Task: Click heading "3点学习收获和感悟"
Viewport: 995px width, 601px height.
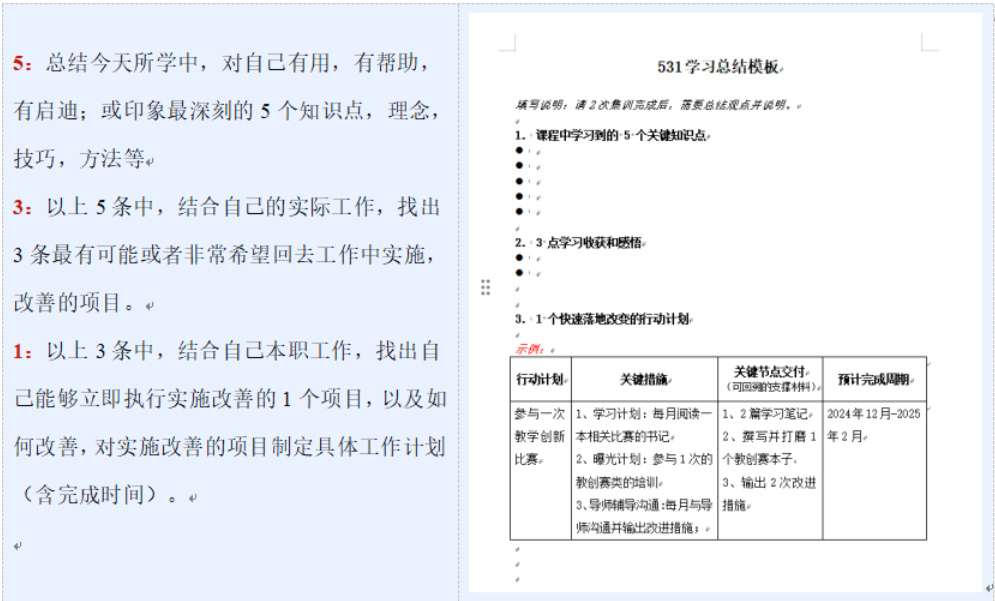Action: [588, 243]
